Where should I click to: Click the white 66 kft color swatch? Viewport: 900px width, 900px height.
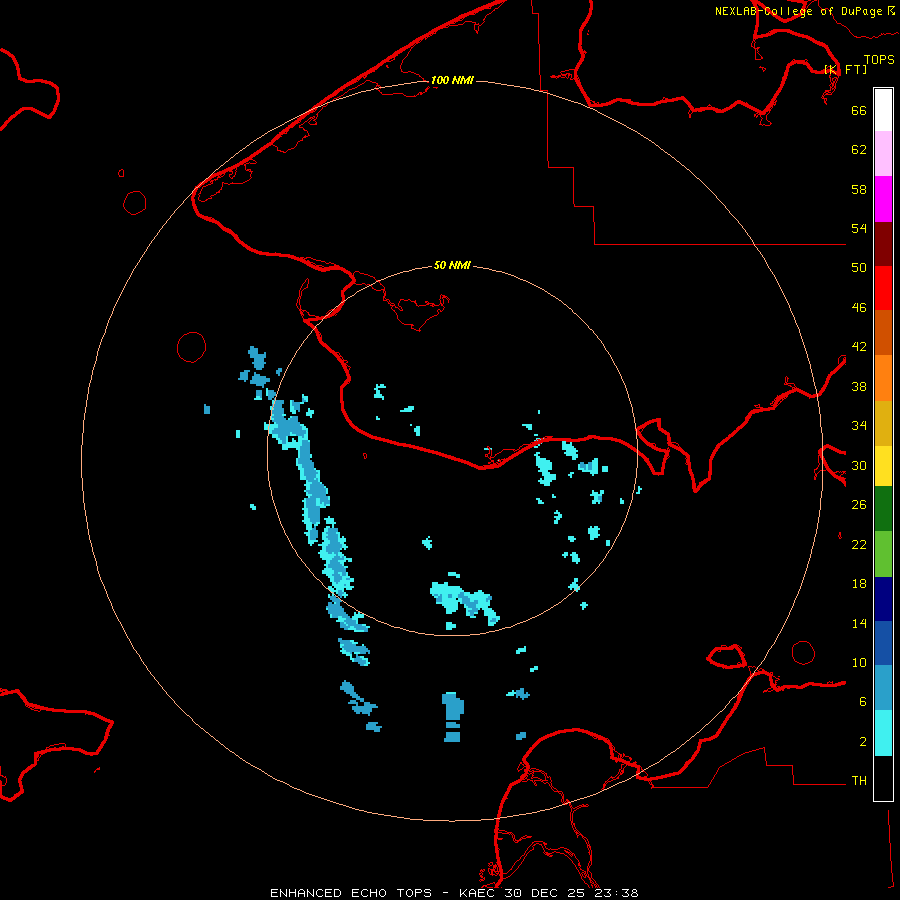pyautogui.click(x=883, y=110)
